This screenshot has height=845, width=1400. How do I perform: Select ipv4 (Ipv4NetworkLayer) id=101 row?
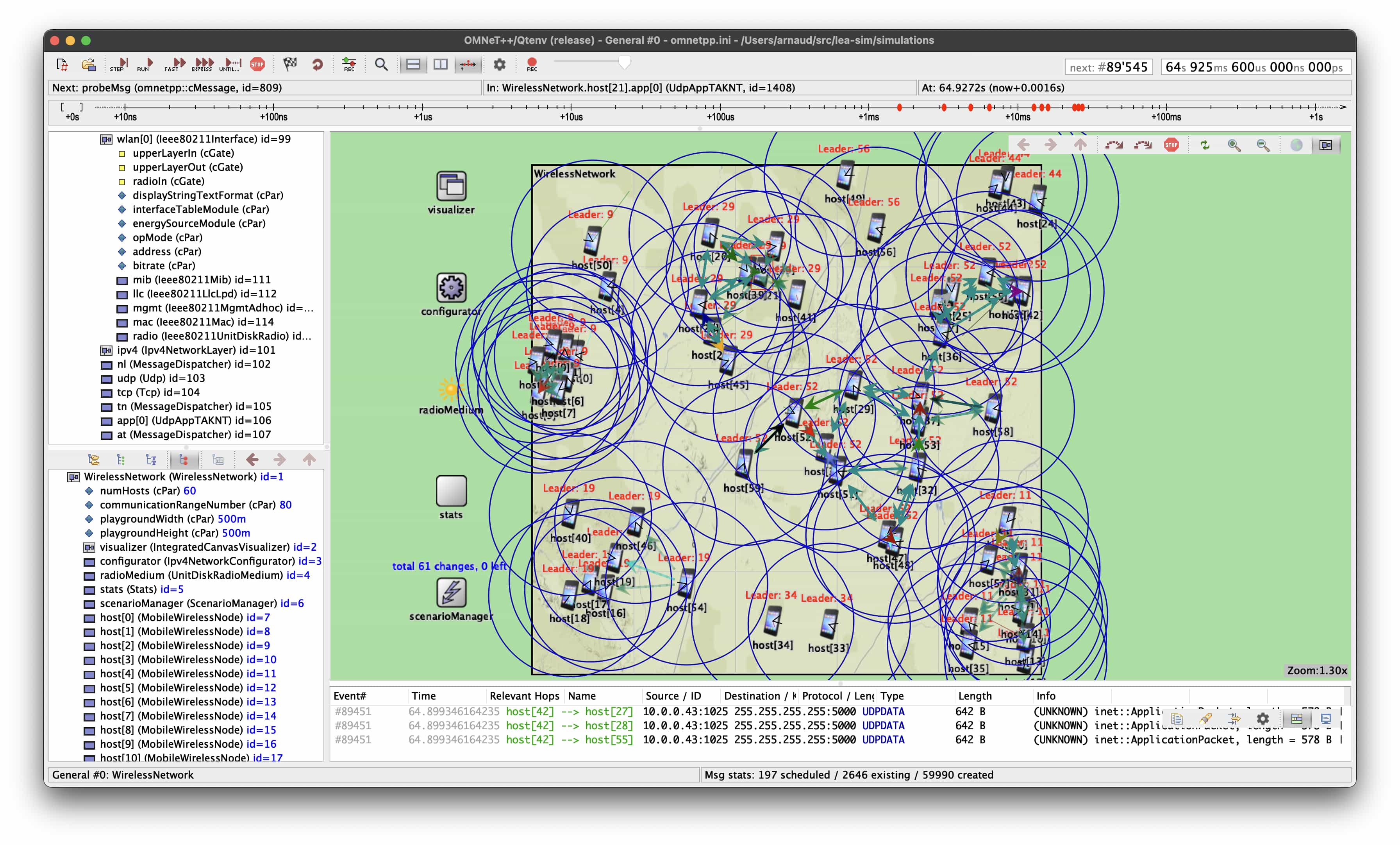click(187, 350)
